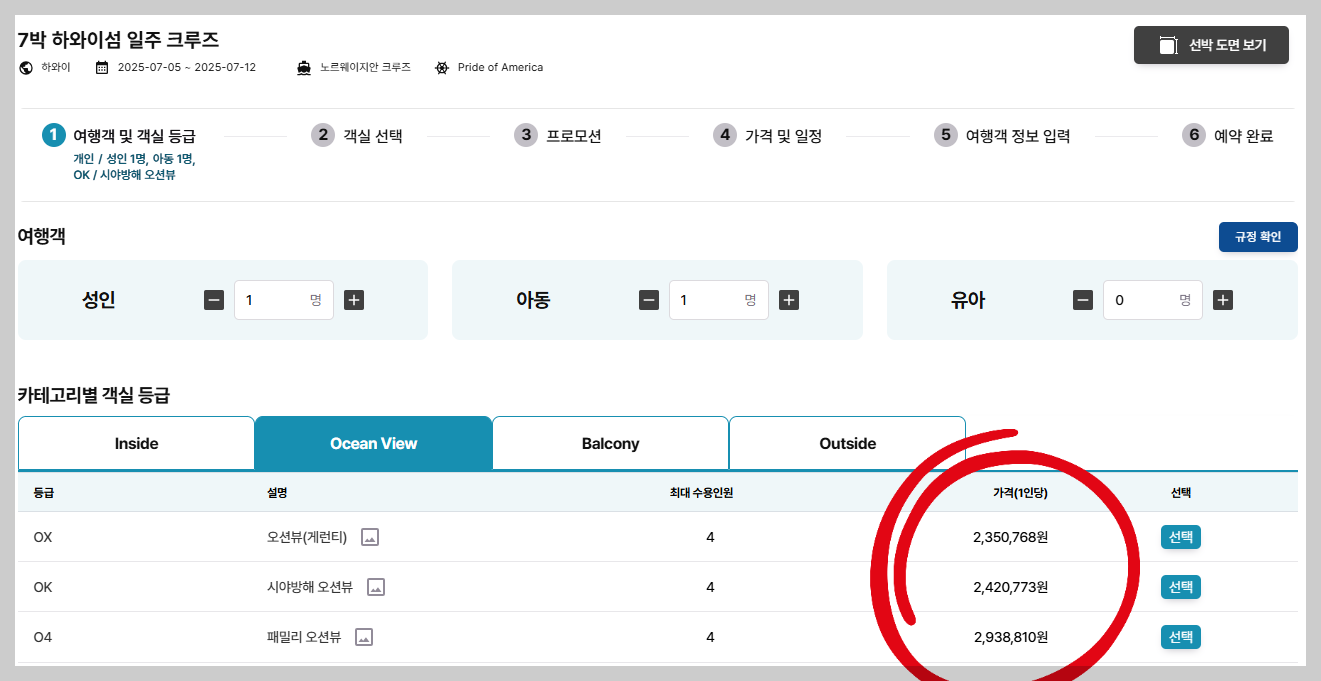The image size is (1321, 681).
Task: Decrease the adult count with the minus button
Action: (x=214, y=299)
